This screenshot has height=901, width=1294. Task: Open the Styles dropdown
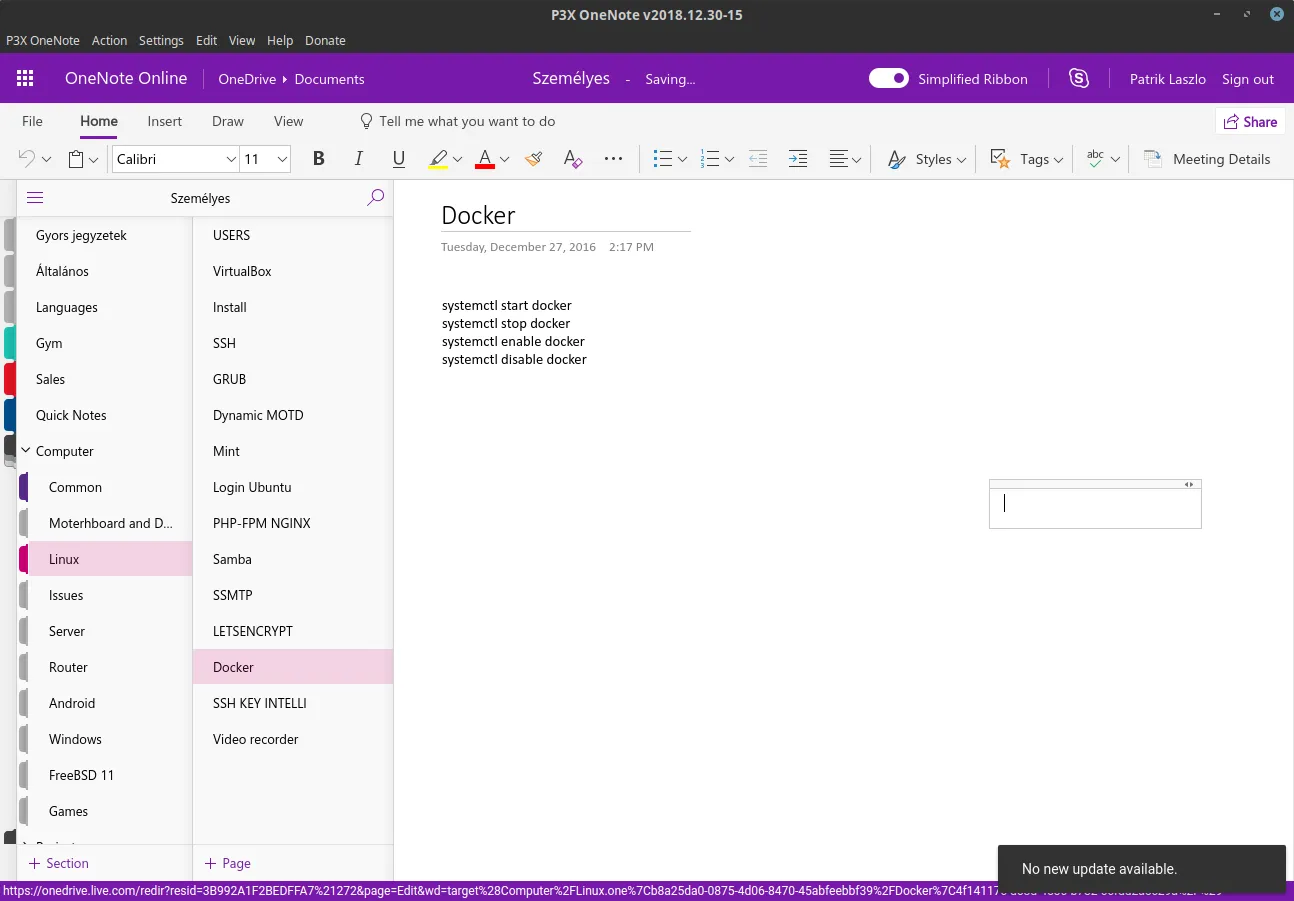[930, 158]
